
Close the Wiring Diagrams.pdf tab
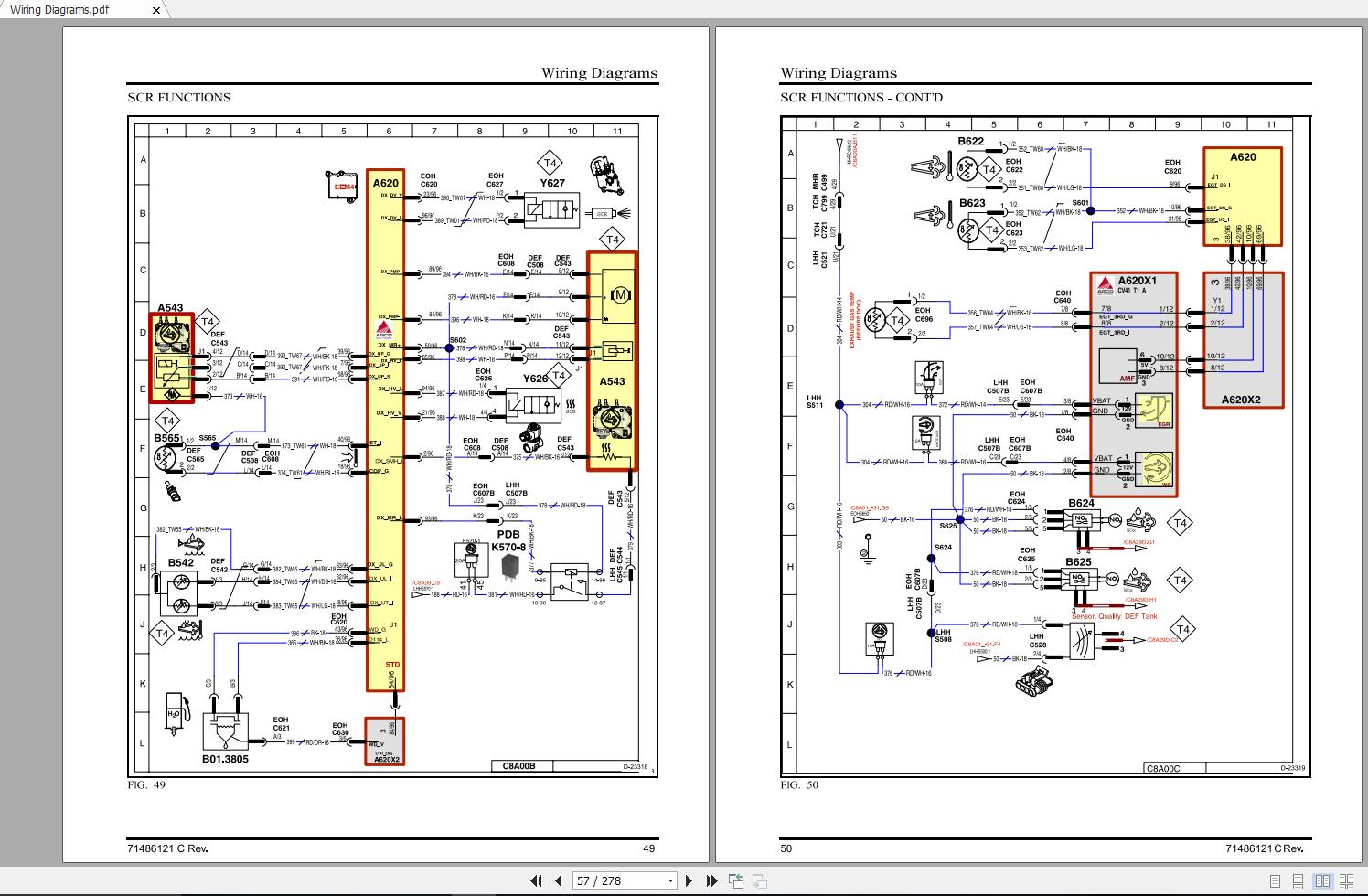pyautogui.click(x=155, y=10)
